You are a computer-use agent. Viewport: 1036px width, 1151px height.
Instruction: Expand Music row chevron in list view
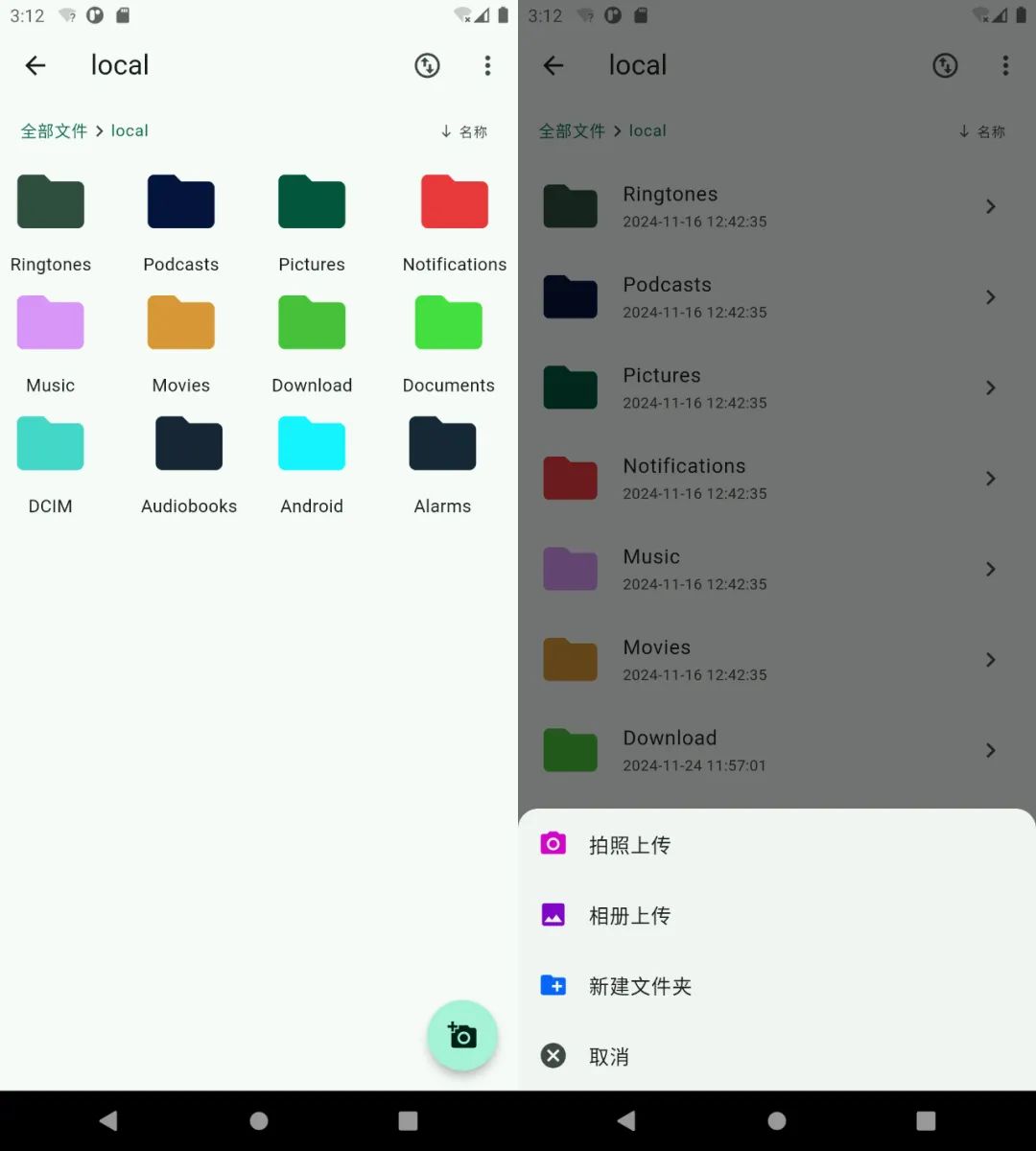tap(991, 569)
